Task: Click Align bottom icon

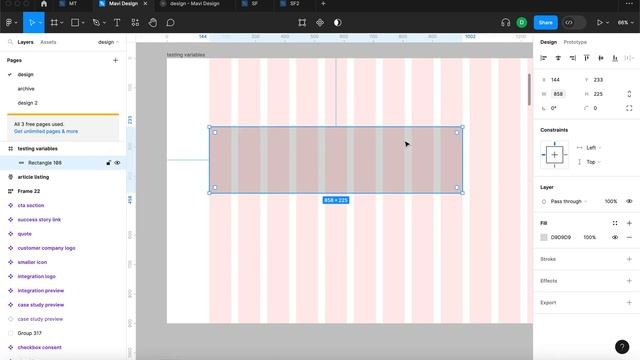Action: click(615, 58)
